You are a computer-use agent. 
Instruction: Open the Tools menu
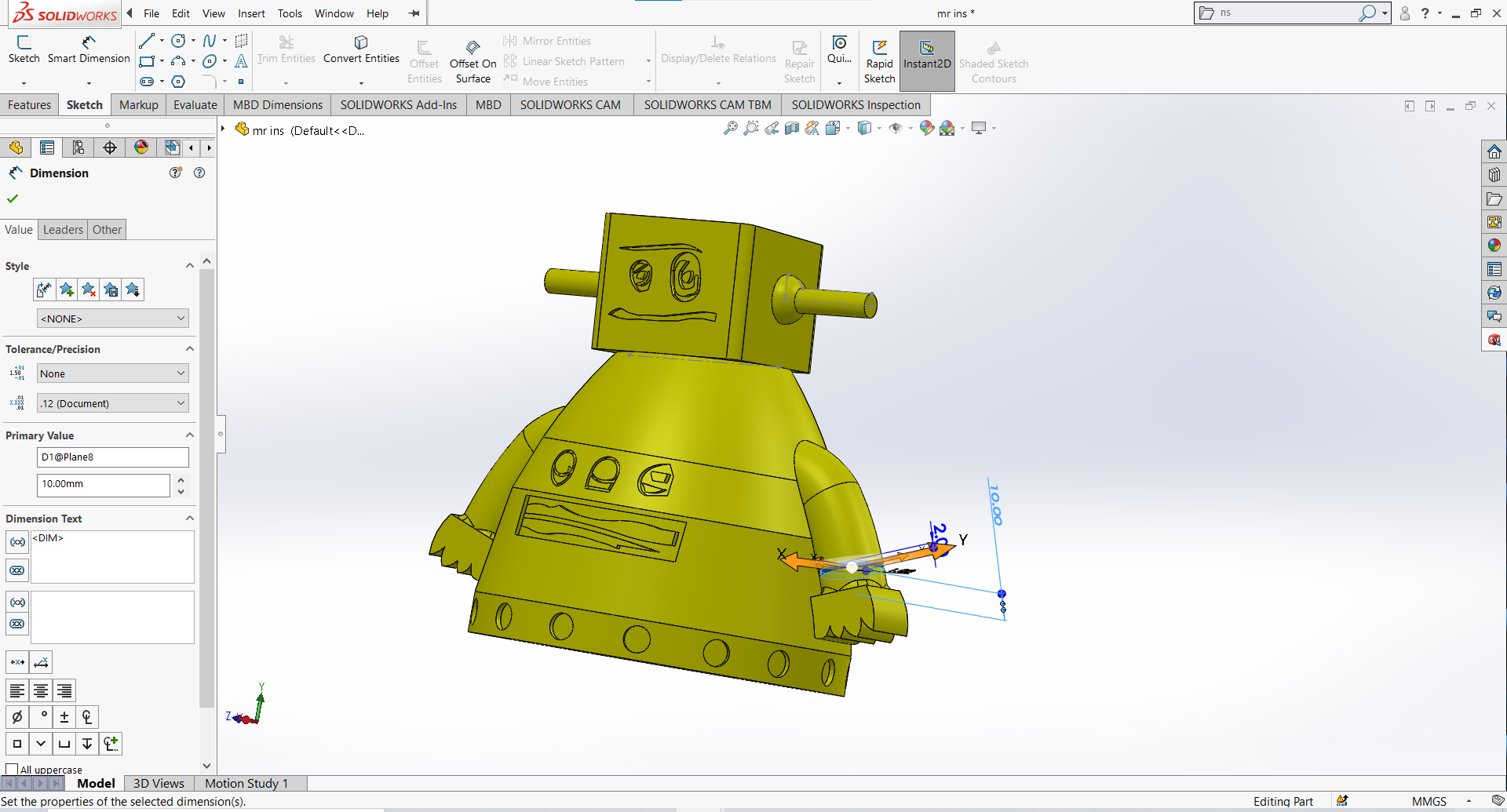coord(290,13)
